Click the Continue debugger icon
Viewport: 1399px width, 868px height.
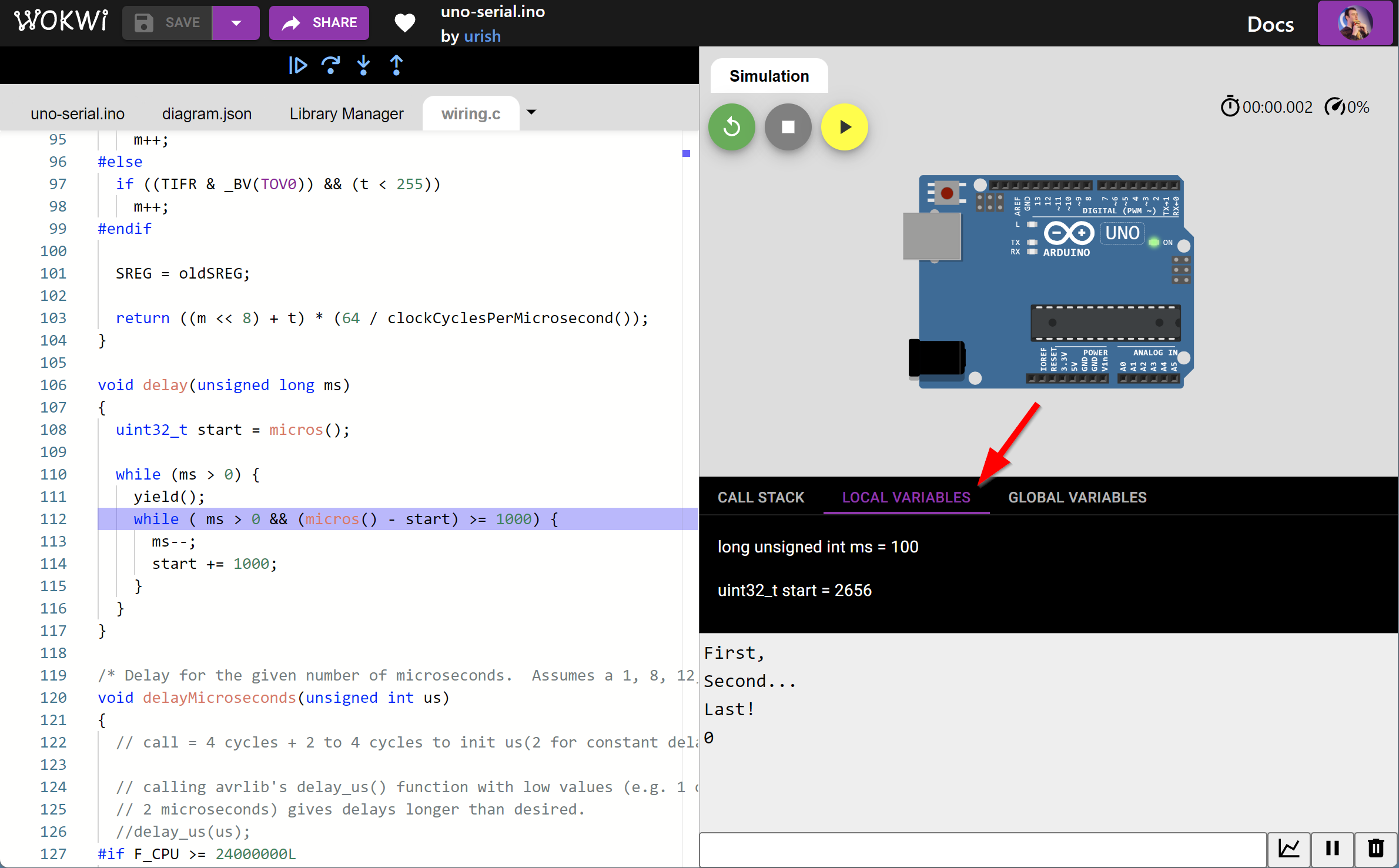(x=298, y=65)
